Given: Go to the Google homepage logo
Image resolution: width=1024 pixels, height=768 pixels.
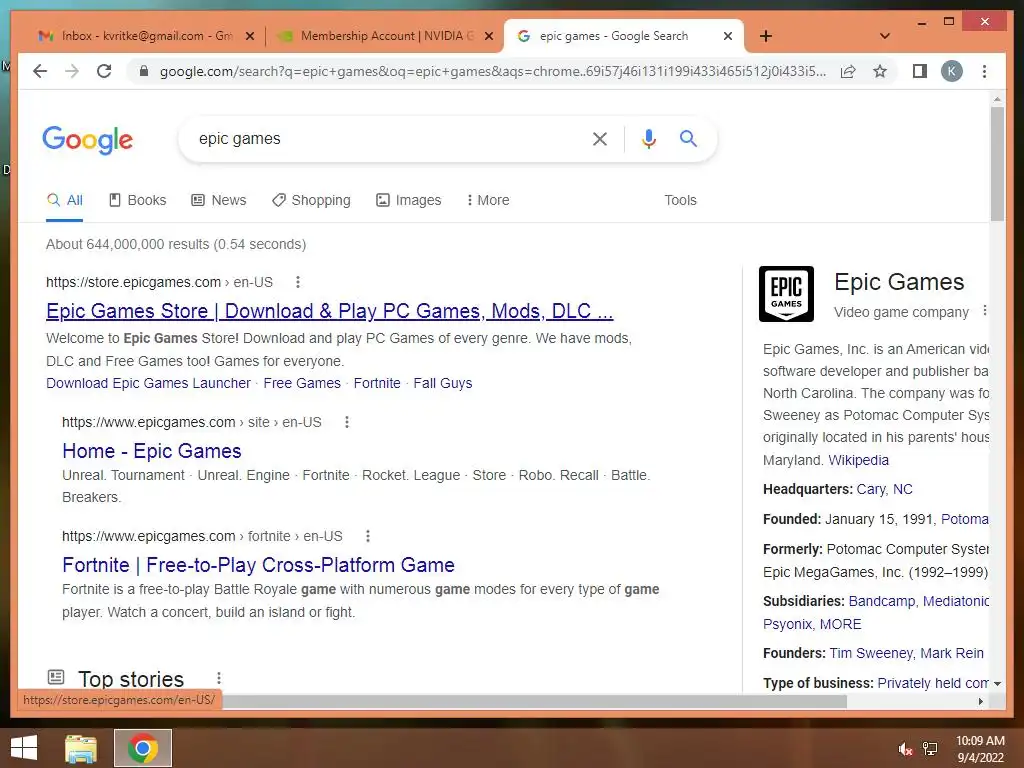Looking at the screenshot, I should click(88, 140).
